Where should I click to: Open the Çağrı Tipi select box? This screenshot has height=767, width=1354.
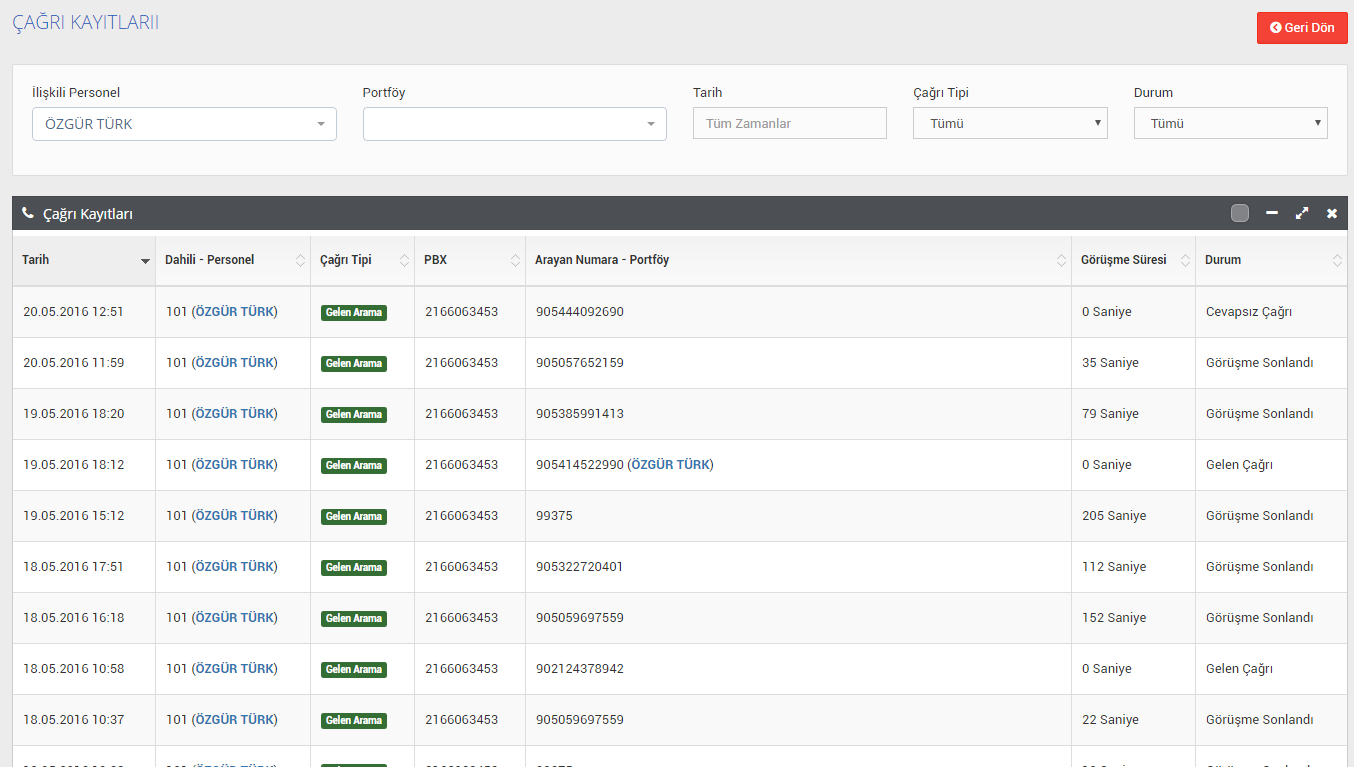click(1010, 123)
